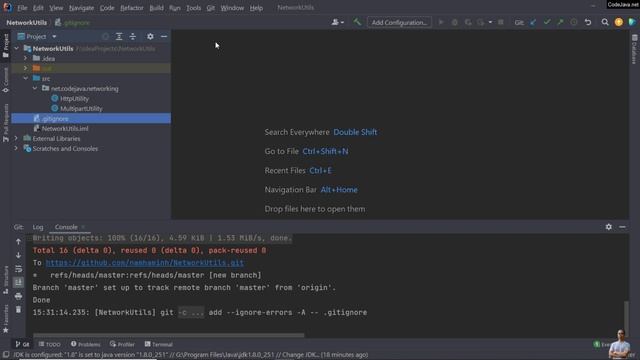Click the Git Rollback undo icon
Screen dimensions: 640x360
pos(588,22)
